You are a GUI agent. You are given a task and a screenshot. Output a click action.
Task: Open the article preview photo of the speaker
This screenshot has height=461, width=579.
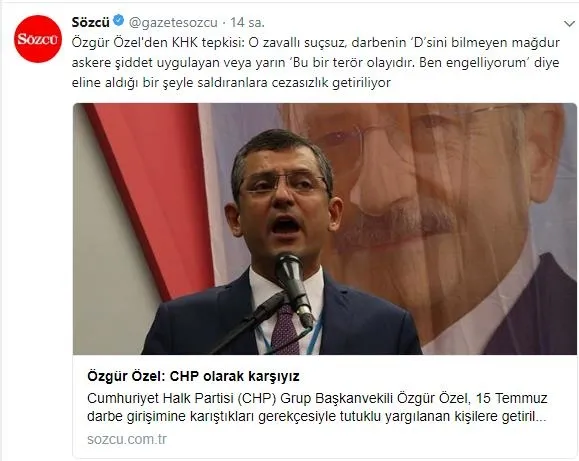point(325,229)
